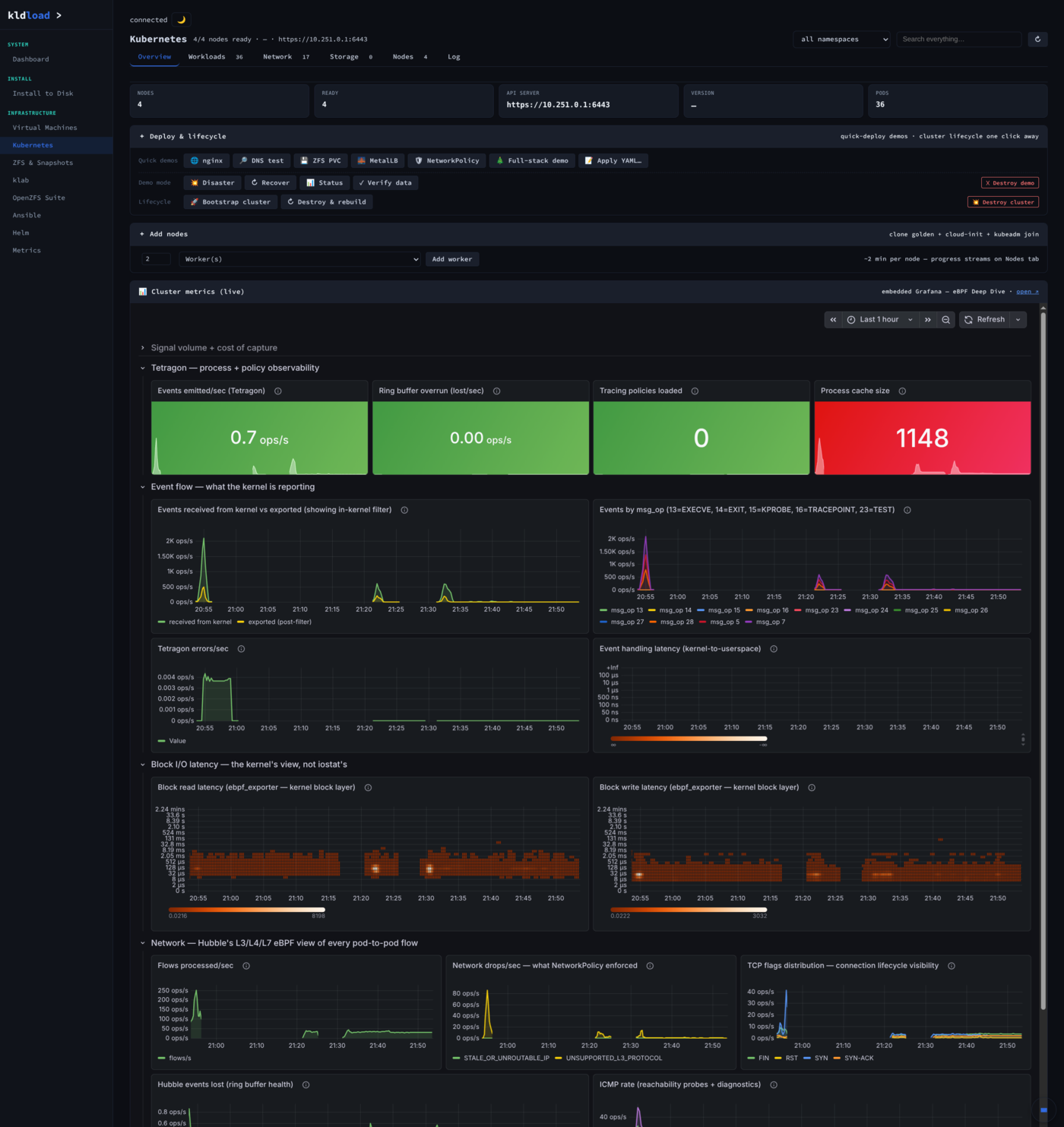Click the reload icon next to Search everything
Image resolution: width=1064 pixels, height=1127 pixels.
click(1037, 39)
